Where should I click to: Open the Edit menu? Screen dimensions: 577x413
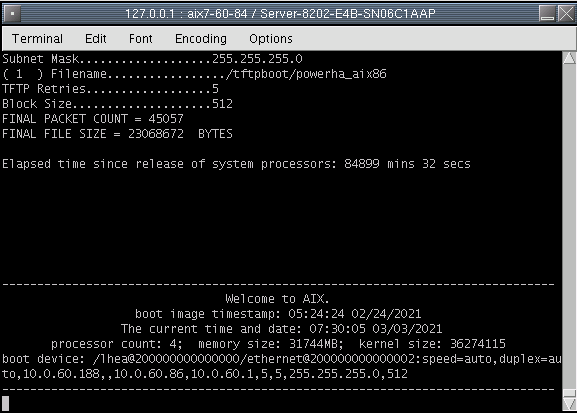[x=96, y=39]
